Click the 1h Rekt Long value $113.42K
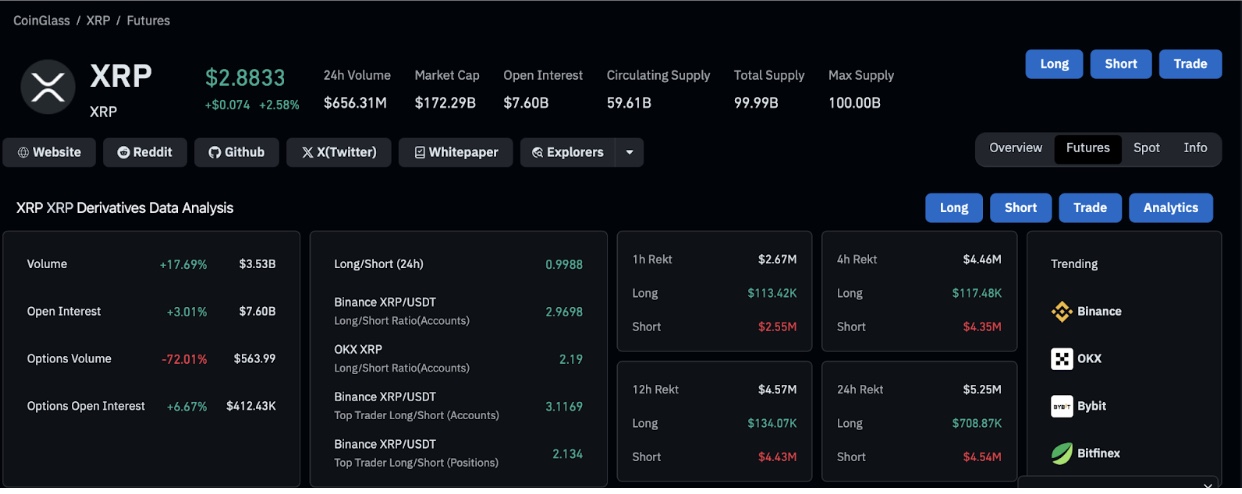The height and width of the screenshot is (494, 1242). click(772, 293)
